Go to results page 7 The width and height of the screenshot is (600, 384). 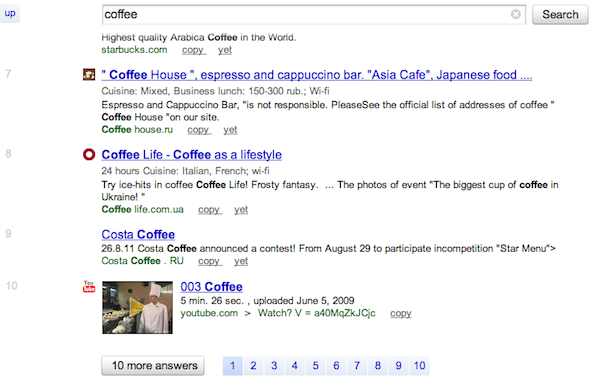tap(357, 366)
